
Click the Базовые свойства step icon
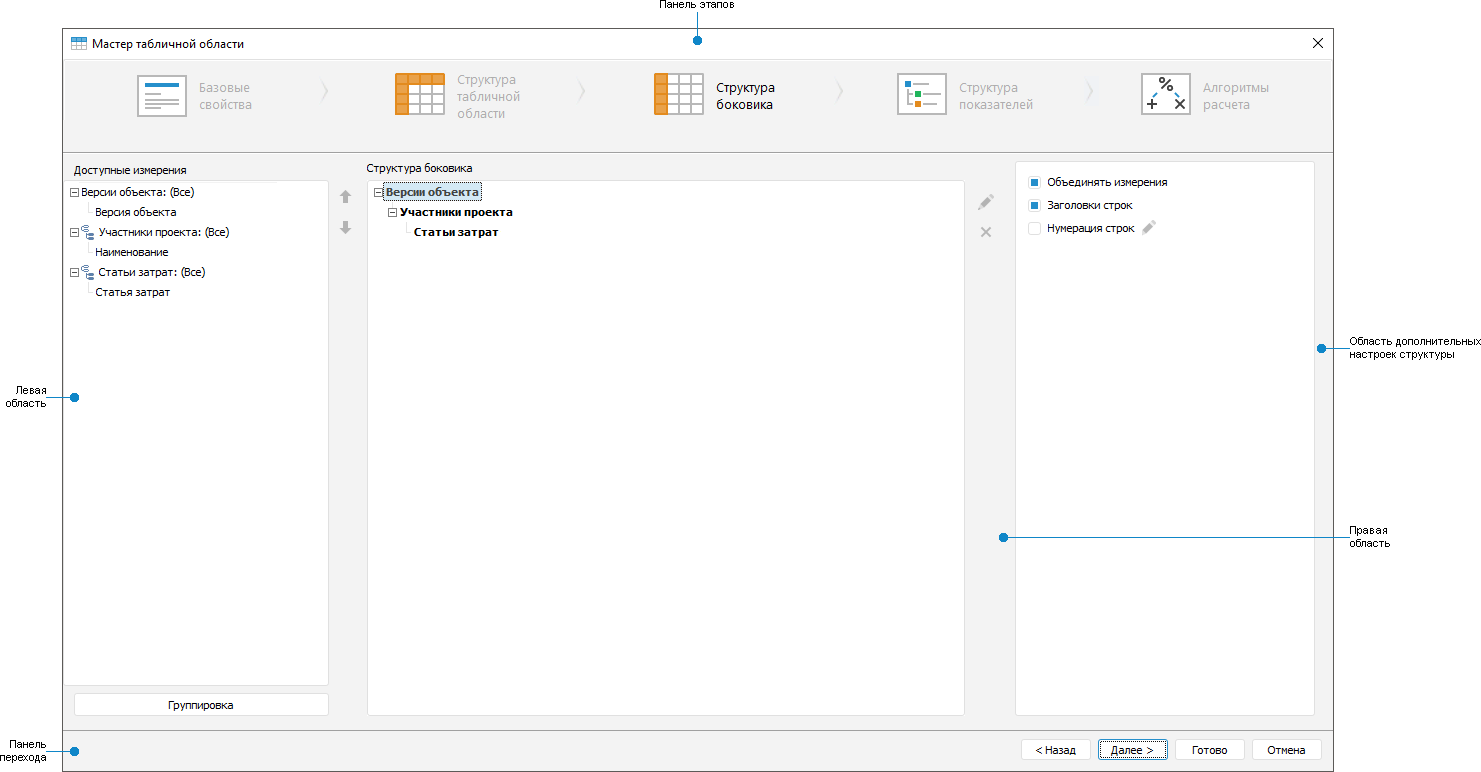[162, 95]
